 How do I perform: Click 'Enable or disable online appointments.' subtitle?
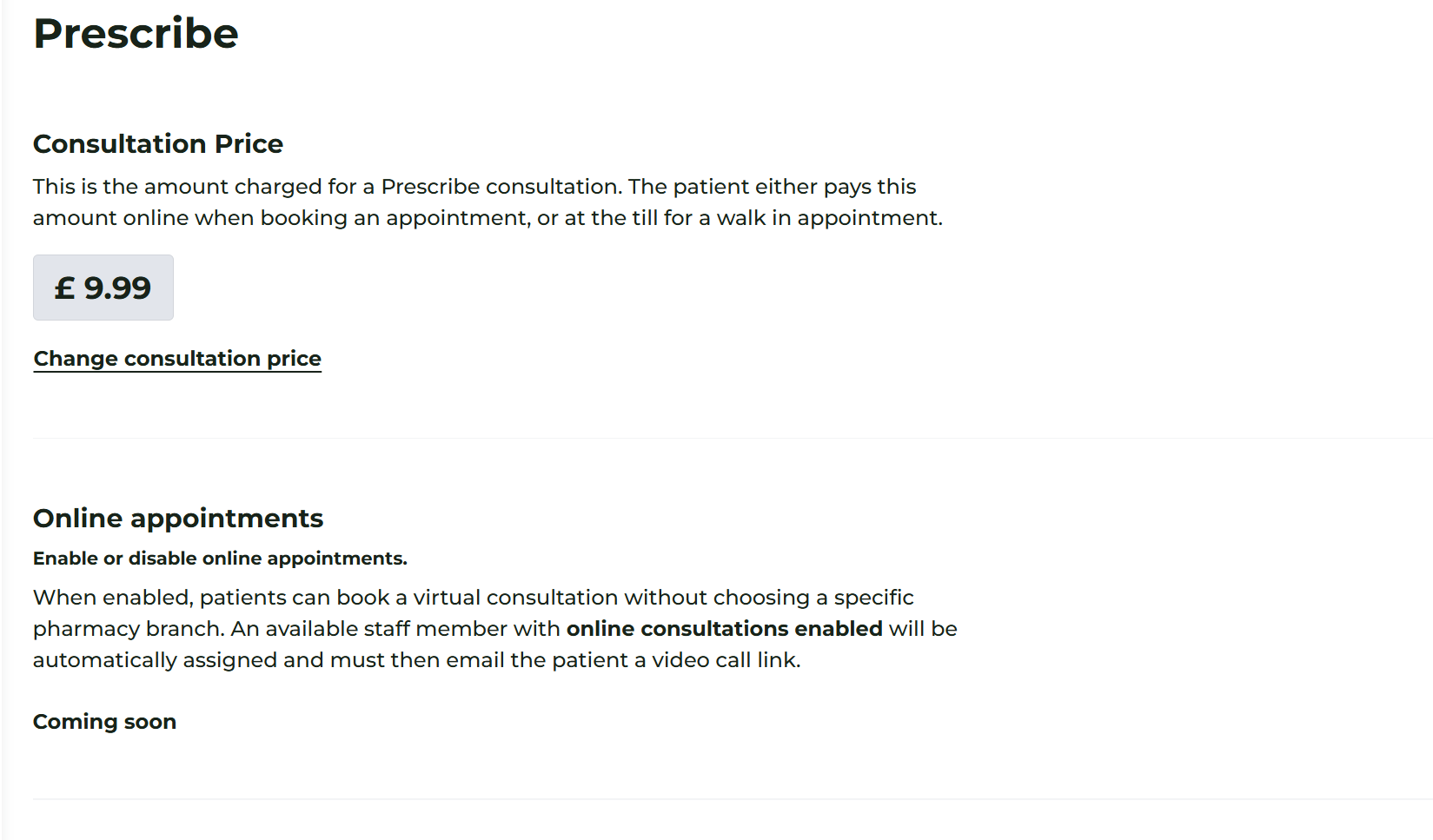220,559
